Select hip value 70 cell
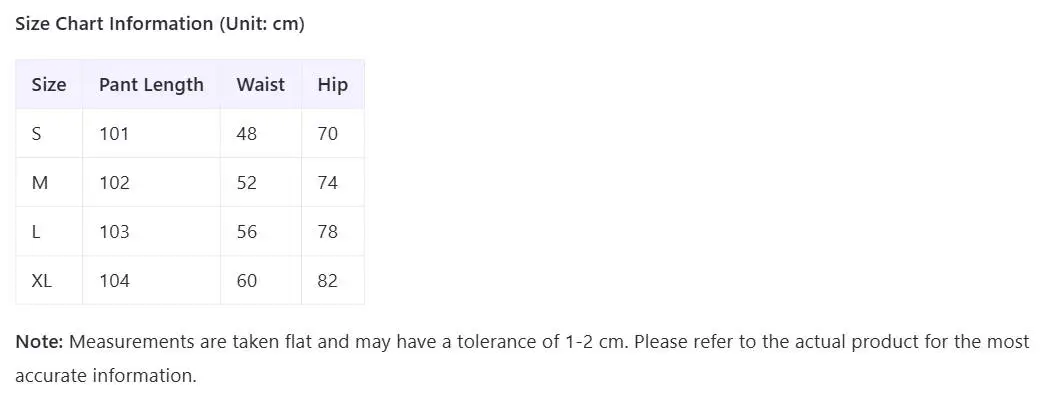Image resolution: width=1063 pixels, height=401 pixels. pos(328,134)
